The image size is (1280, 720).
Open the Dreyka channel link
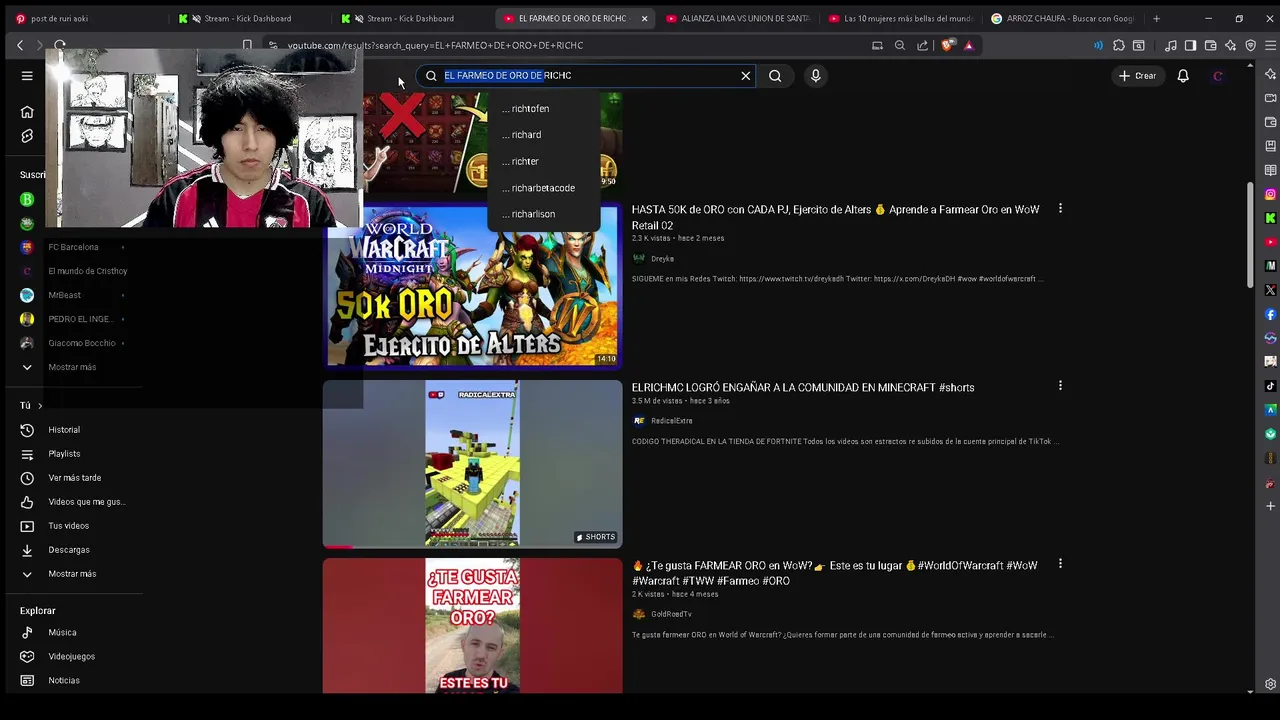pyautogui.click(x=663, y=259)
